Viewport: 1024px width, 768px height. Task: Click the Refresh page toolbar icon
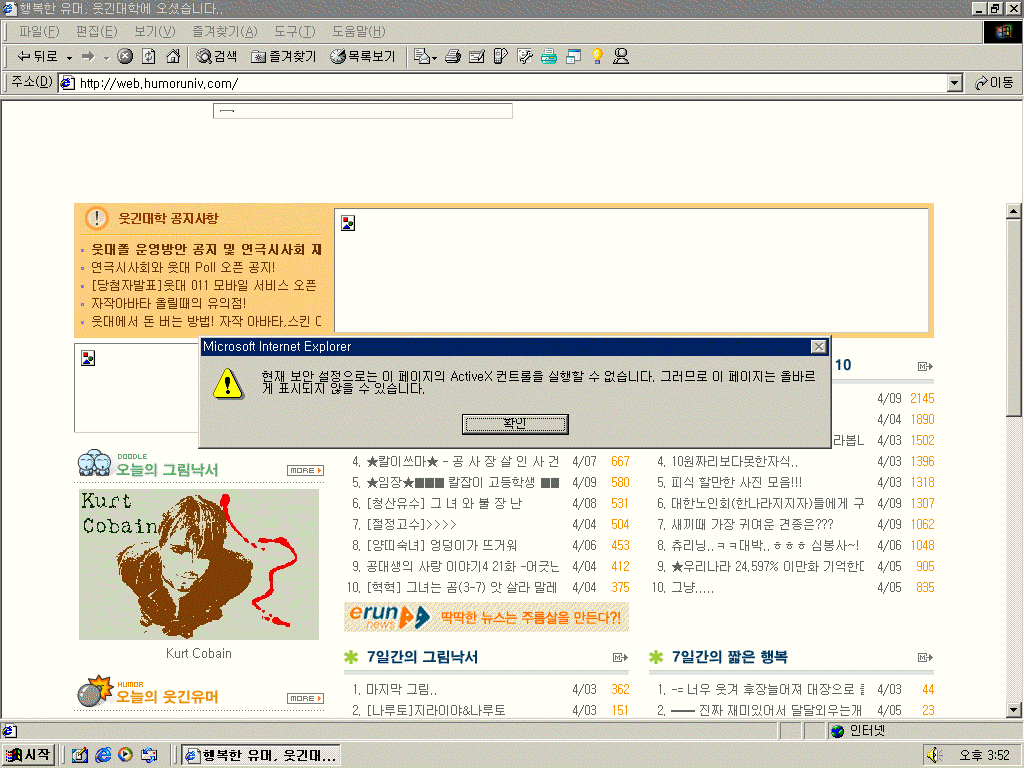point(149,57)
